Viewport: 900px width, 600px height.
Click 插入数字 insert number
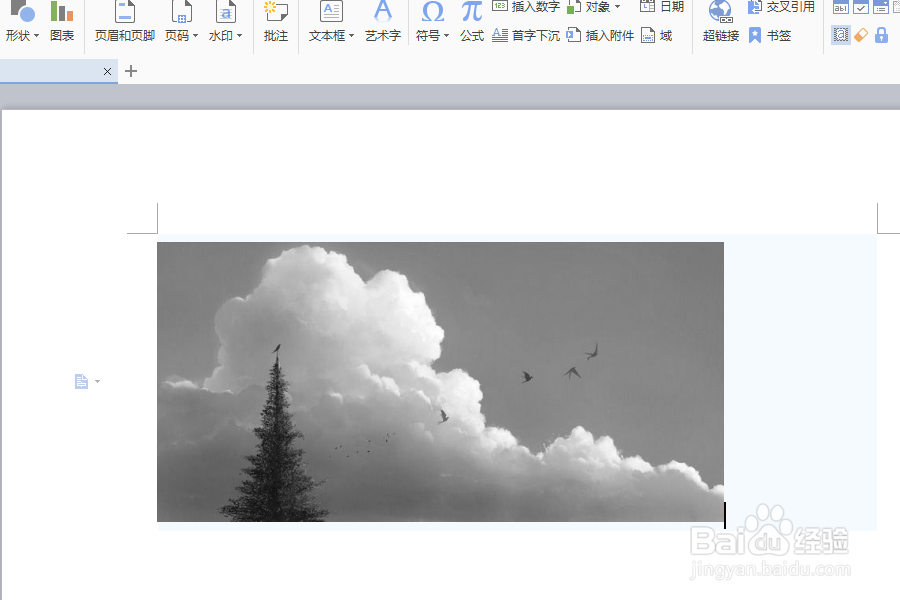526,7
